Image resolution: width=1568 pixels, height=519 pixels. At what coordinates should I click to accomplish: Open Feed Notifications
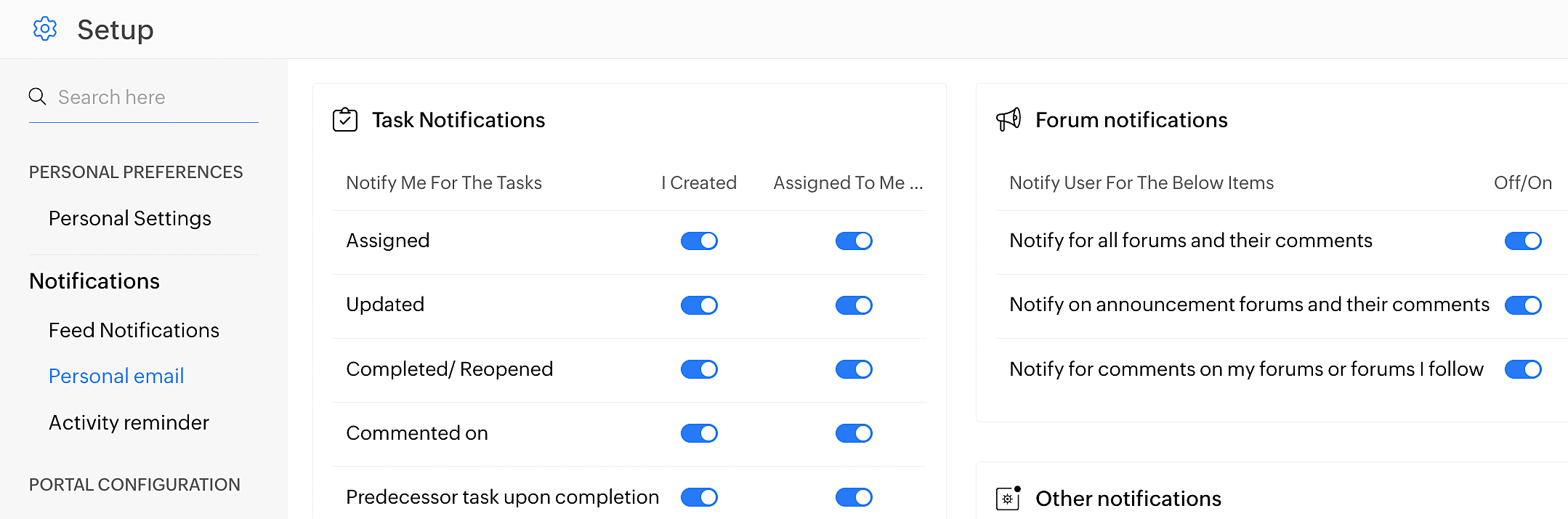[x=134, y=329]
